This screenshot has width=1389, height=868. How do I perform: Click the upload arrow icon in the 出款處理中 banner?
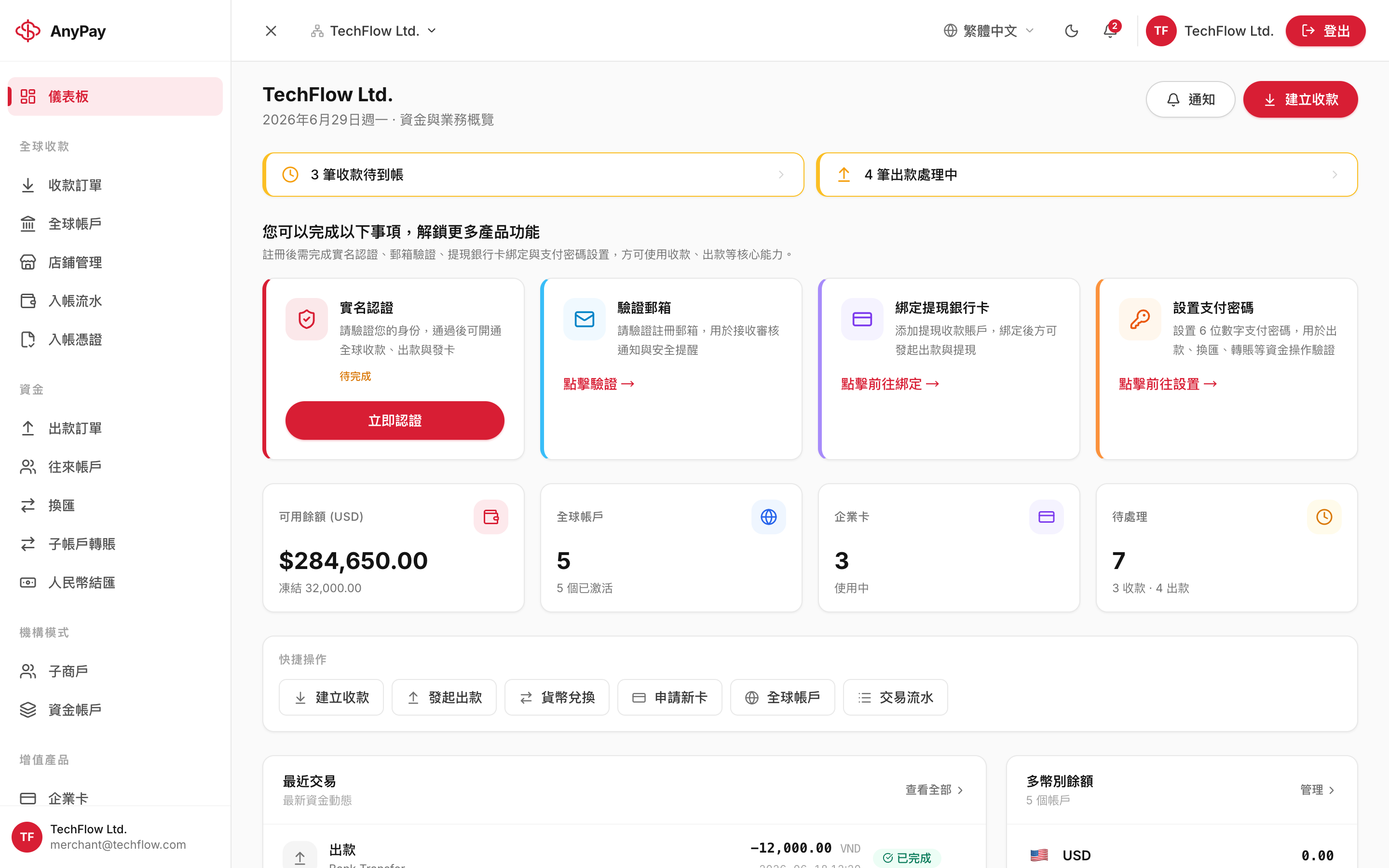coord(844,175)
